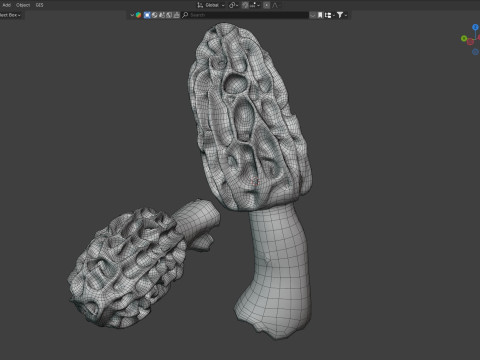Toggle the filter icon beside the search magnifier
The image size is (480, 360).
tap(176, 15)
